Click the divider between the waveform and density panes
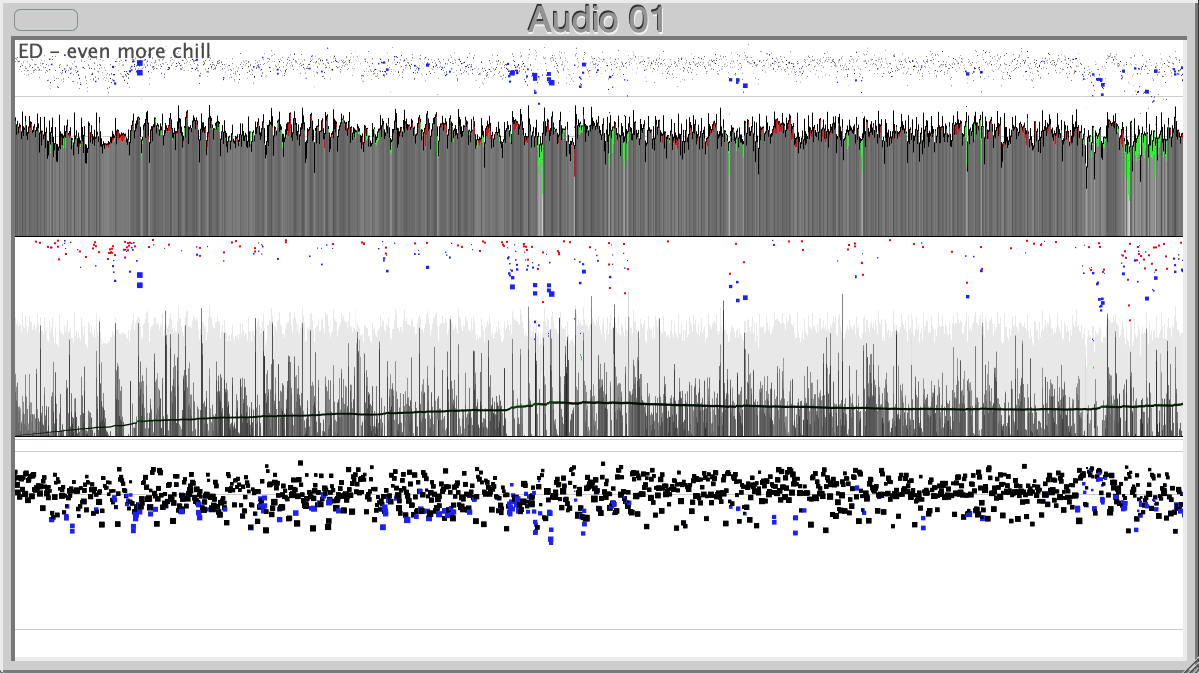Image resolution: width=1199 pixels, height=673 pixels. coord(600,233)
